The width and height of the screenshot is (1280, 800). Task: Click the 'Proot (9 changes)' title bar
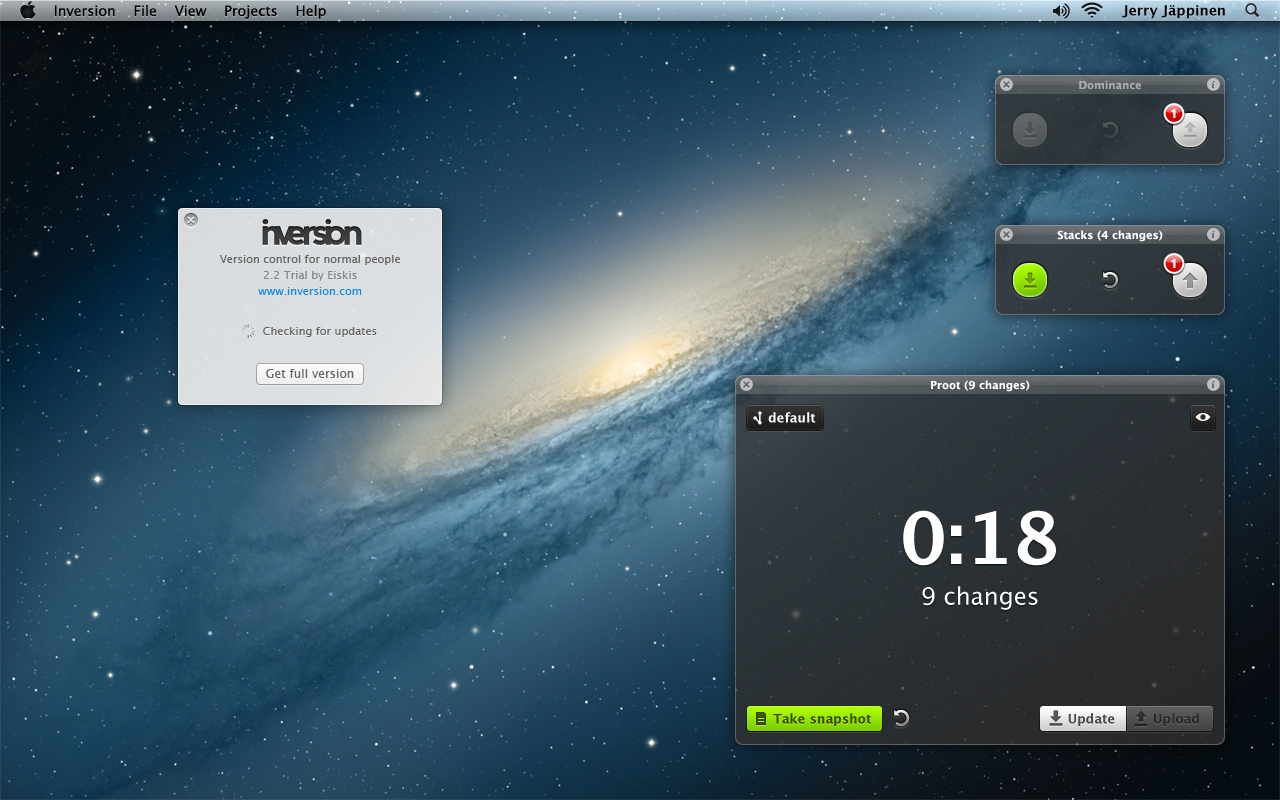pos(979,385)
